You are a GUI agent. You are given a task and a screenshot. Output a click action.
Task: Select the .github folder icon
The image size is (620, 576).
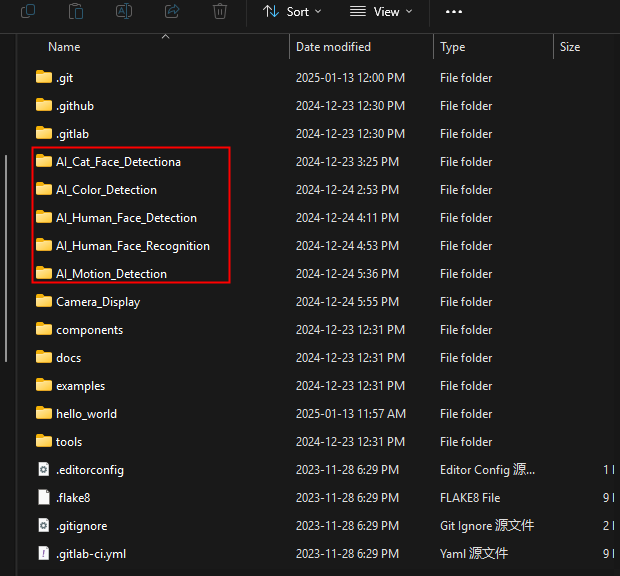pyautogui.click(x=44, y=105)
